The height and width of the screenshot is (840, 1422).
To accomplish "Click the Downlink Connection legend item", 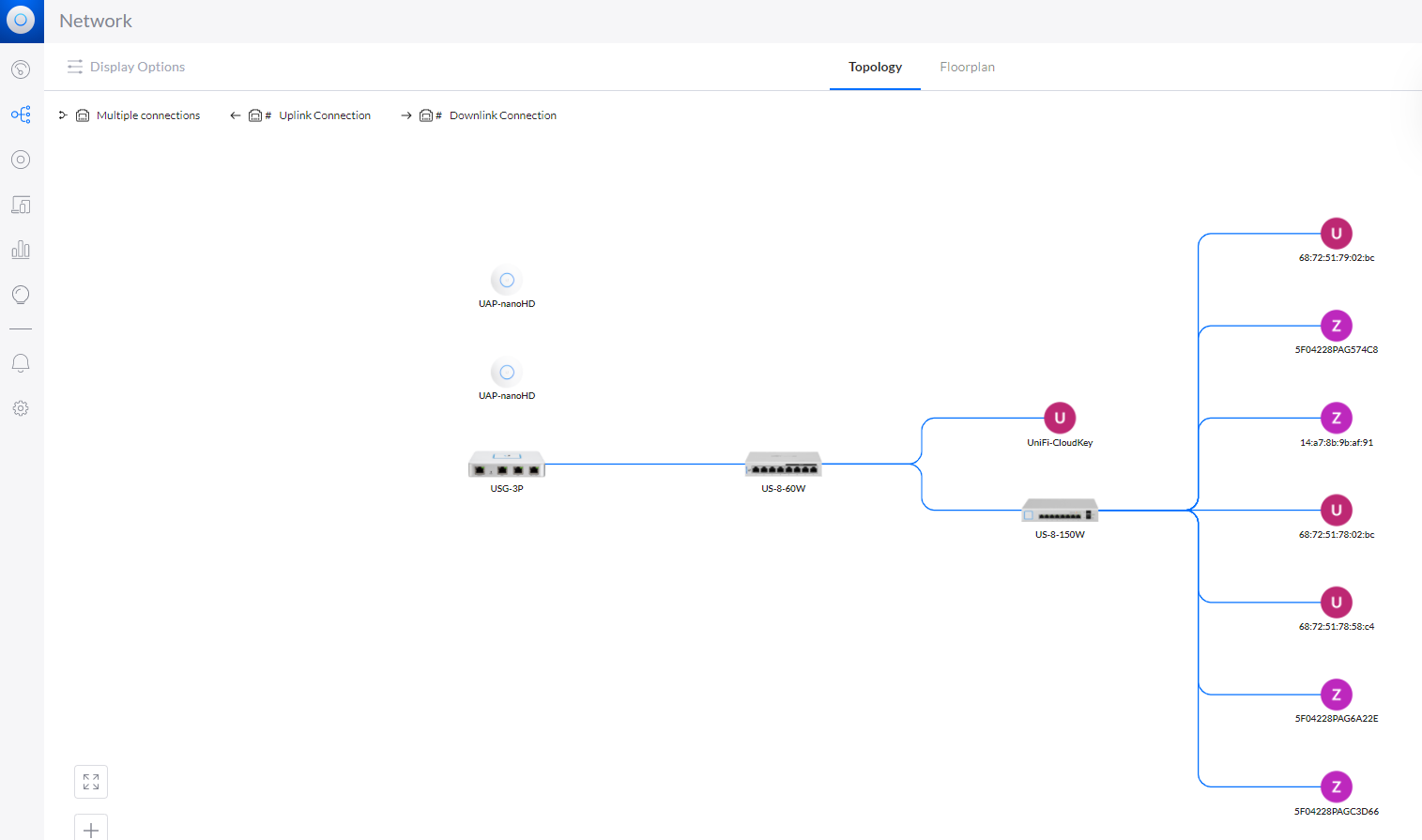I will point(479,115).
